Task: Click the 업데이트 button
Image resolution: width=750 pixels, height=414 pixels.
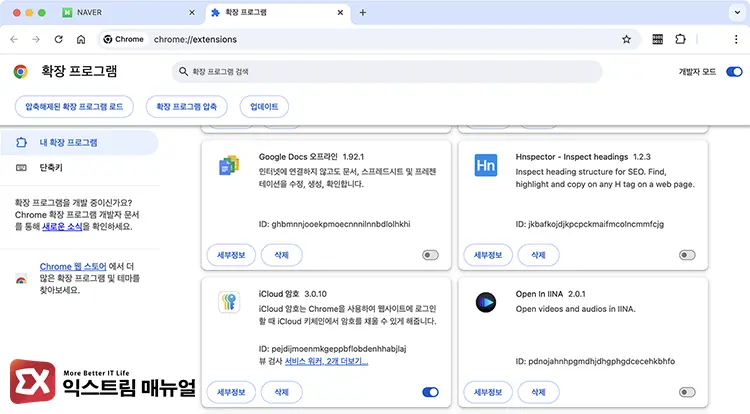Action: coord(264,107)
